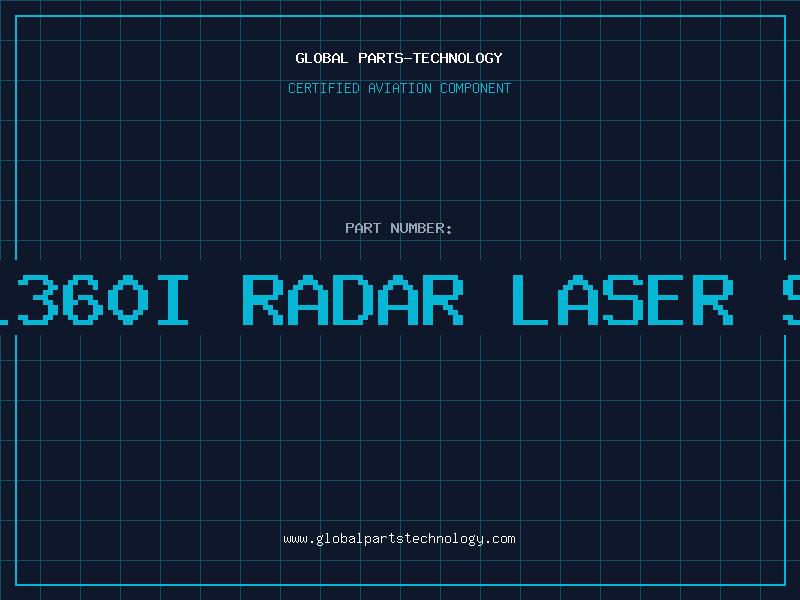
Task: Click the word NUMBER: in the label
Action: pyautogui.click(x=421, y=228)
